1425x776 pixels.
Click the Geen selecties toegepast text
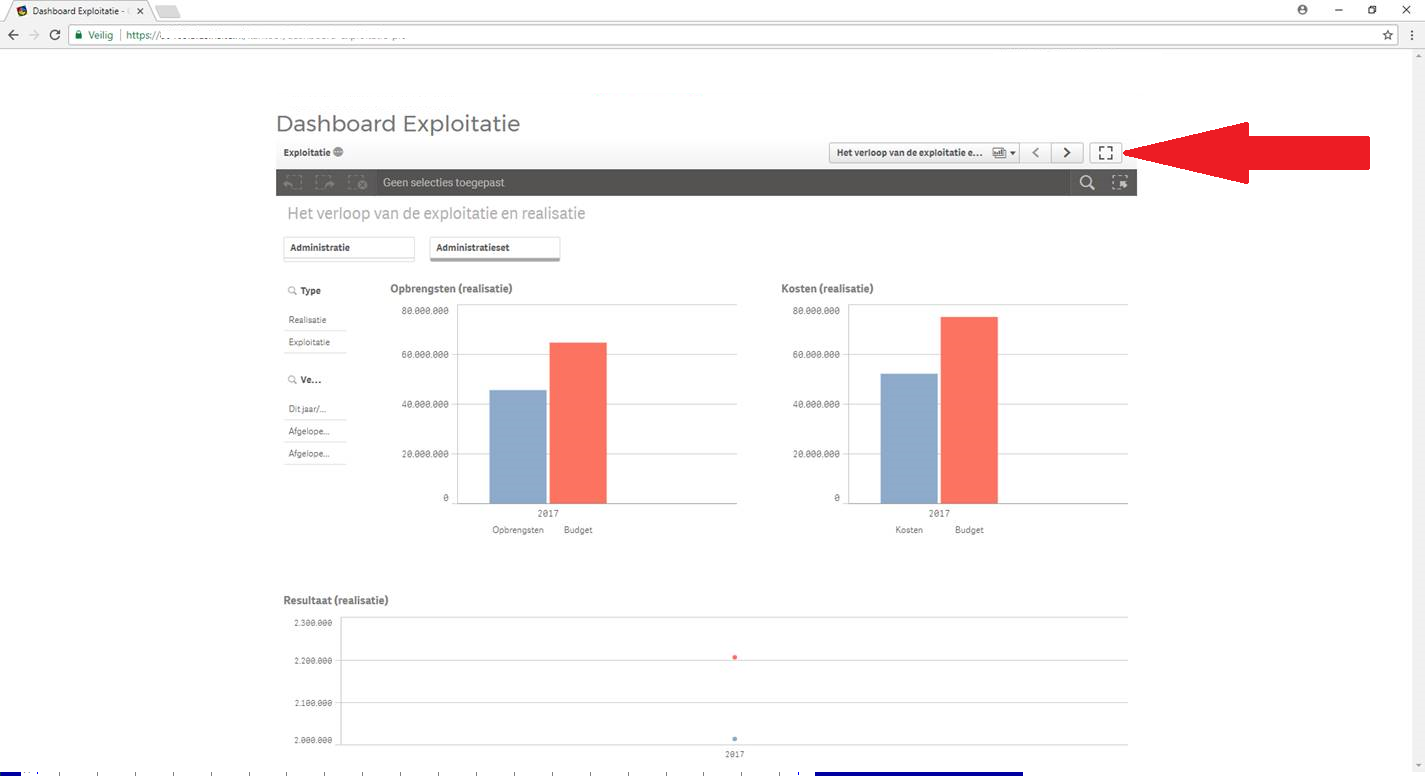coord(443,183)
